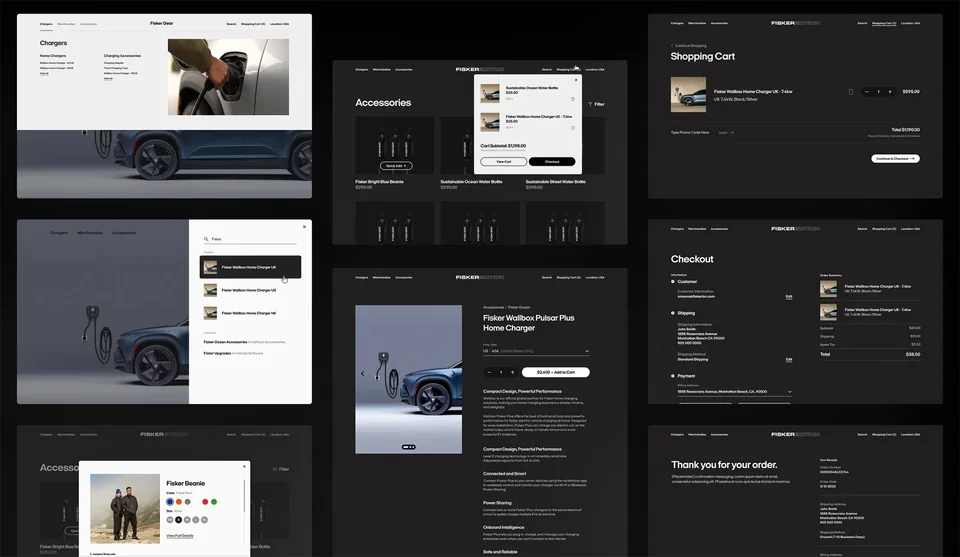Edit the Customer Information in Checkout
Image resolution: width=960 pixels, height=557 pixels.
tap(789, 296)
